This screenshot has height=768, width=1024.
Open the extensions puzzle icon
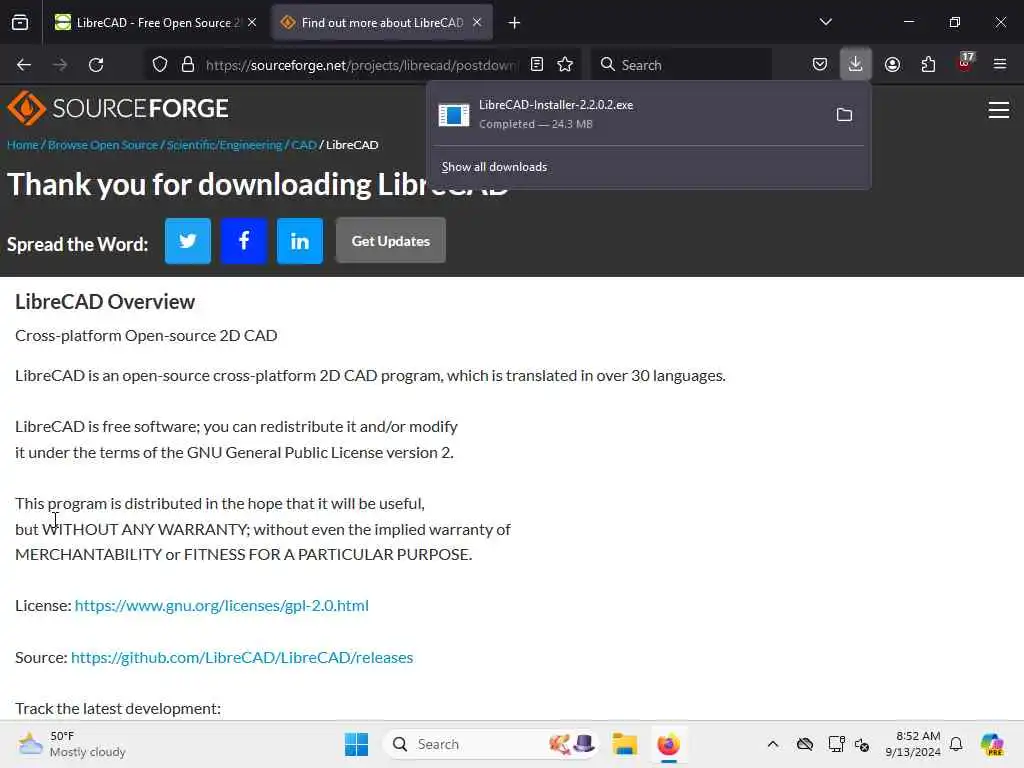point(928,65)
